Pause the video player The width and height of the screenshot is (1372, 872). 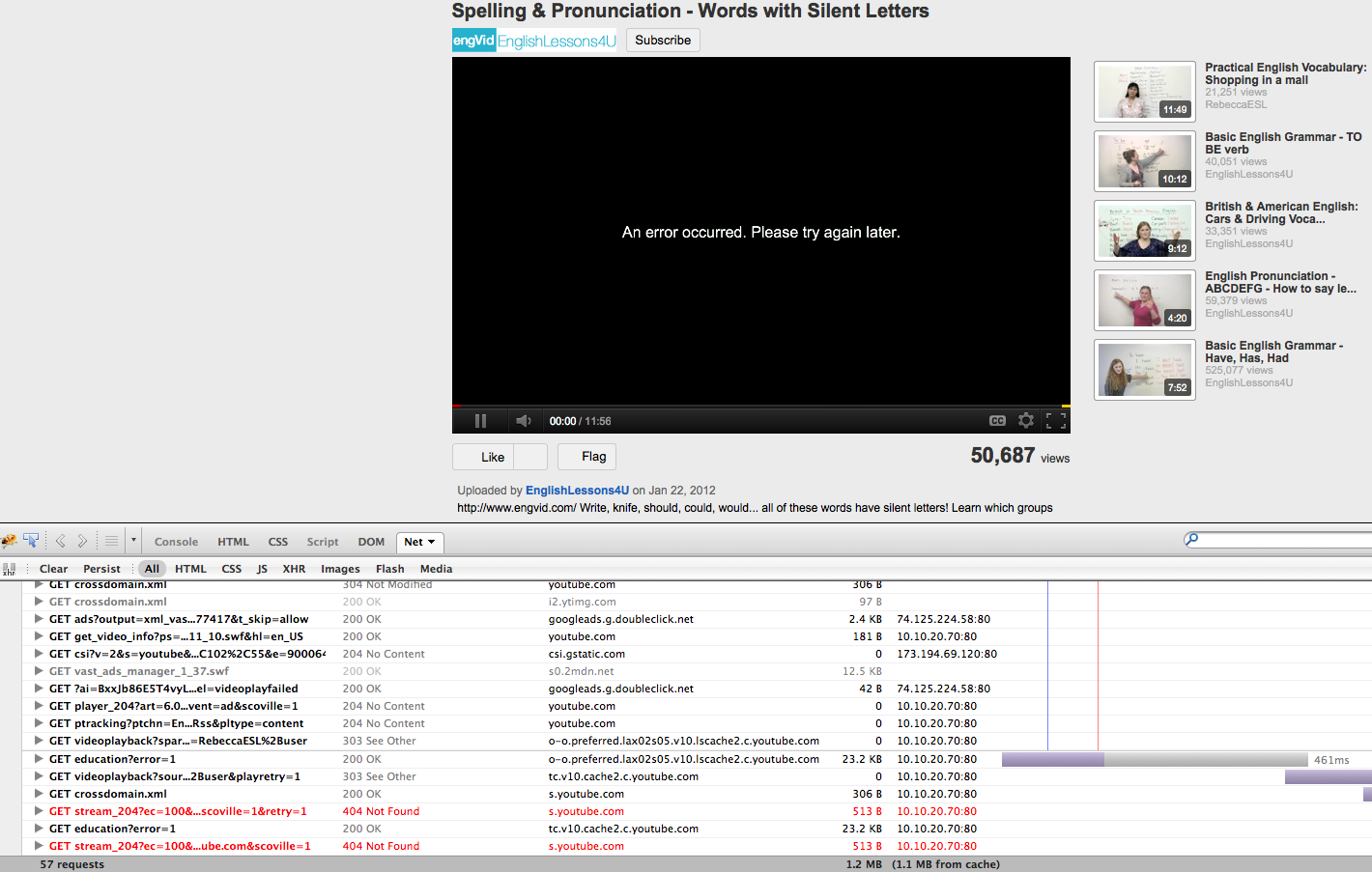[x=480, y=420]
